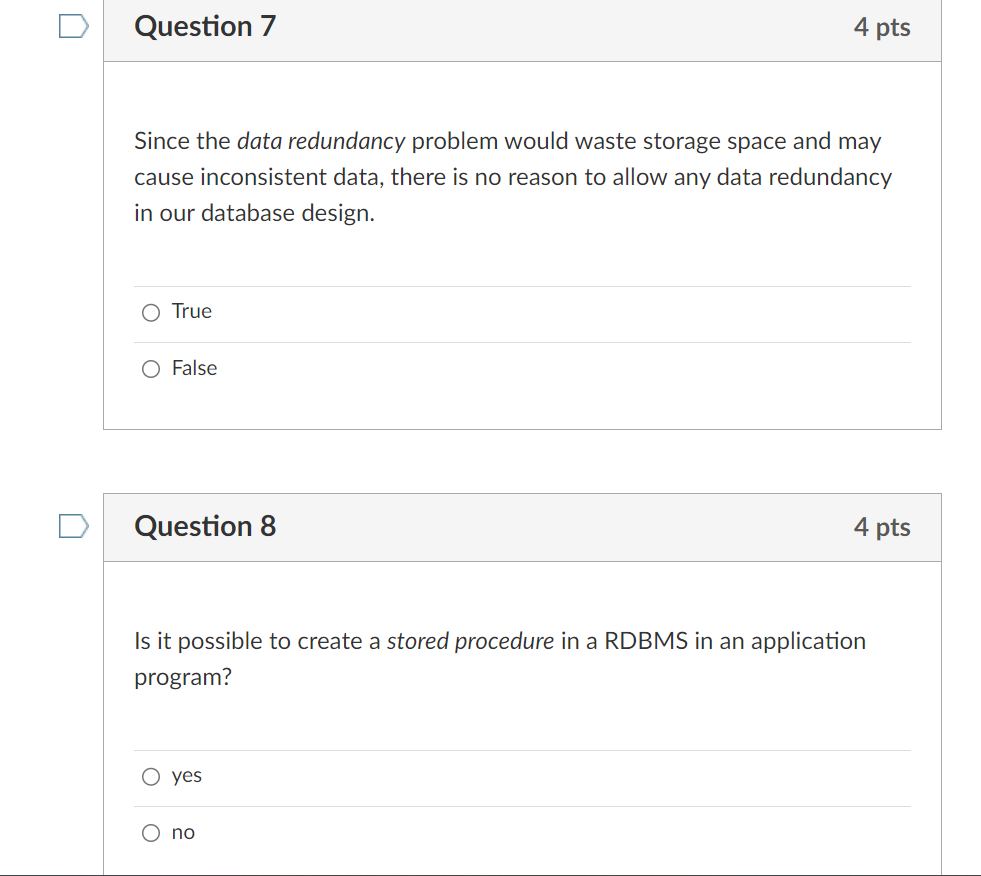Viewport: 981px width, 876px height.
Task: Click the 4 pts label on Question 8
Action: (x=882, y=527)
